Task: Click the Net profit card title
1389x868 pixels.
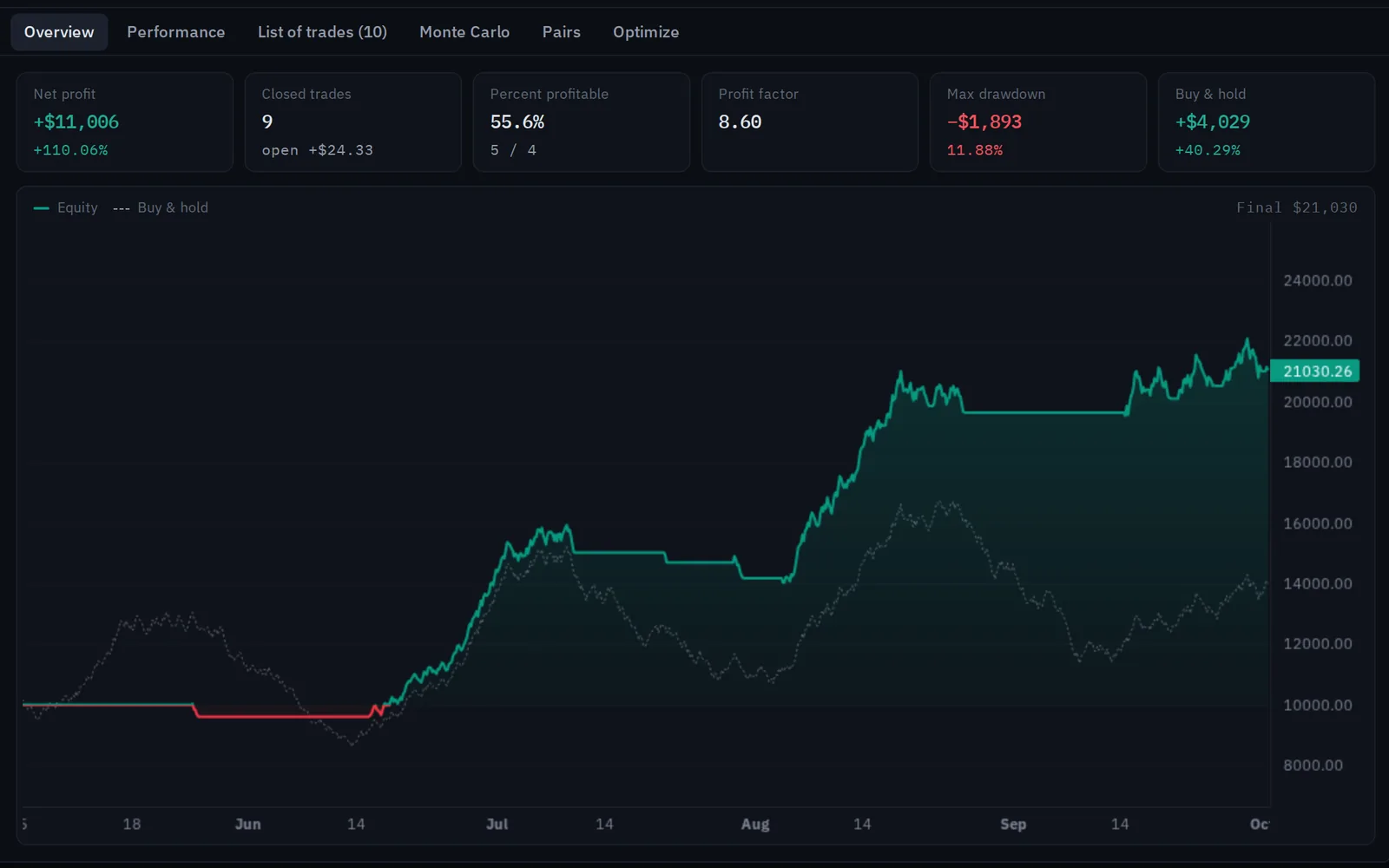Action: coord(64,94)
